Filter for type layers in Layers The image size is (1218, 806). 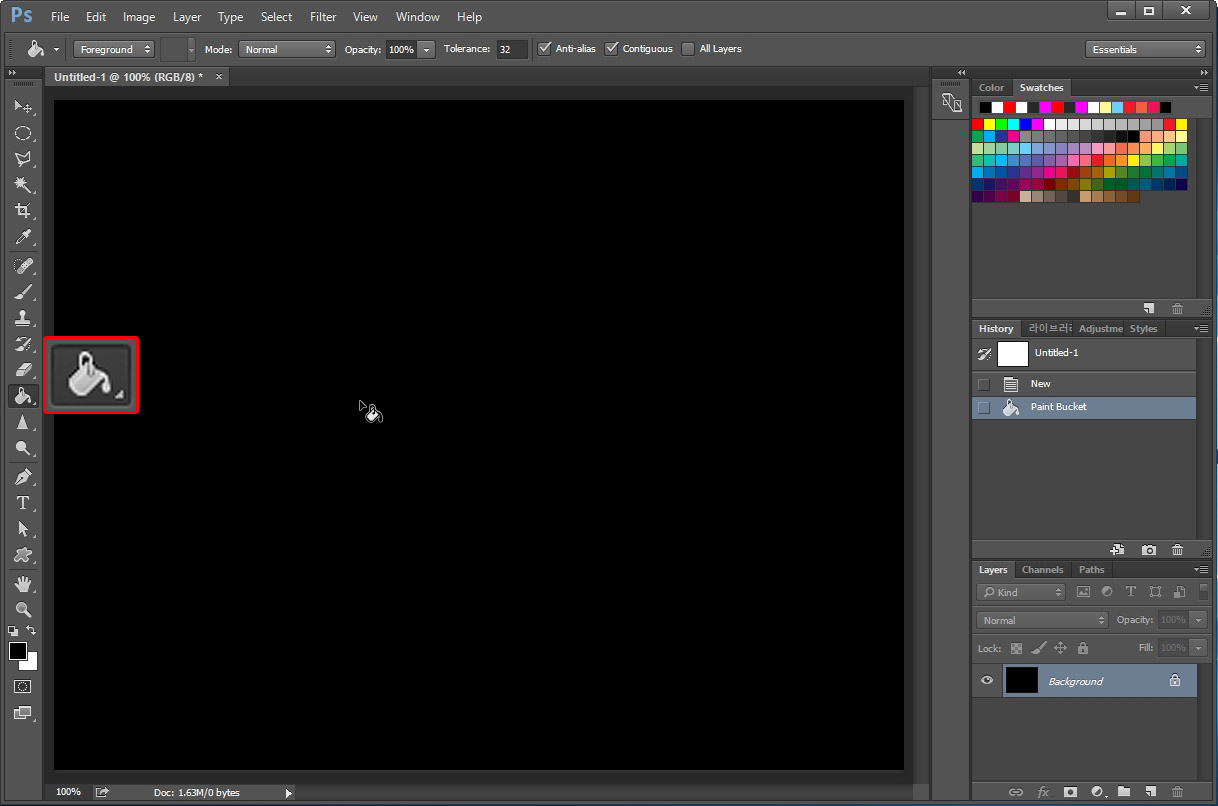coord(1131,592)
